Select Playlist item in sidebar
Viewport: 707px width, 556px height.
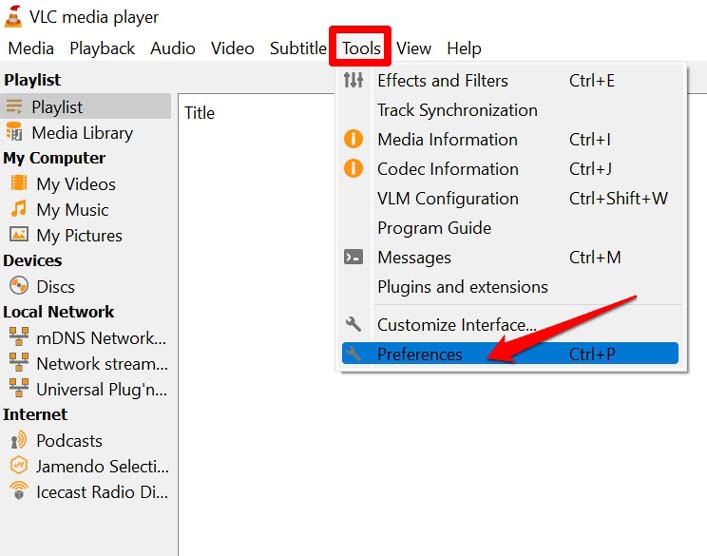click(86, 106)
